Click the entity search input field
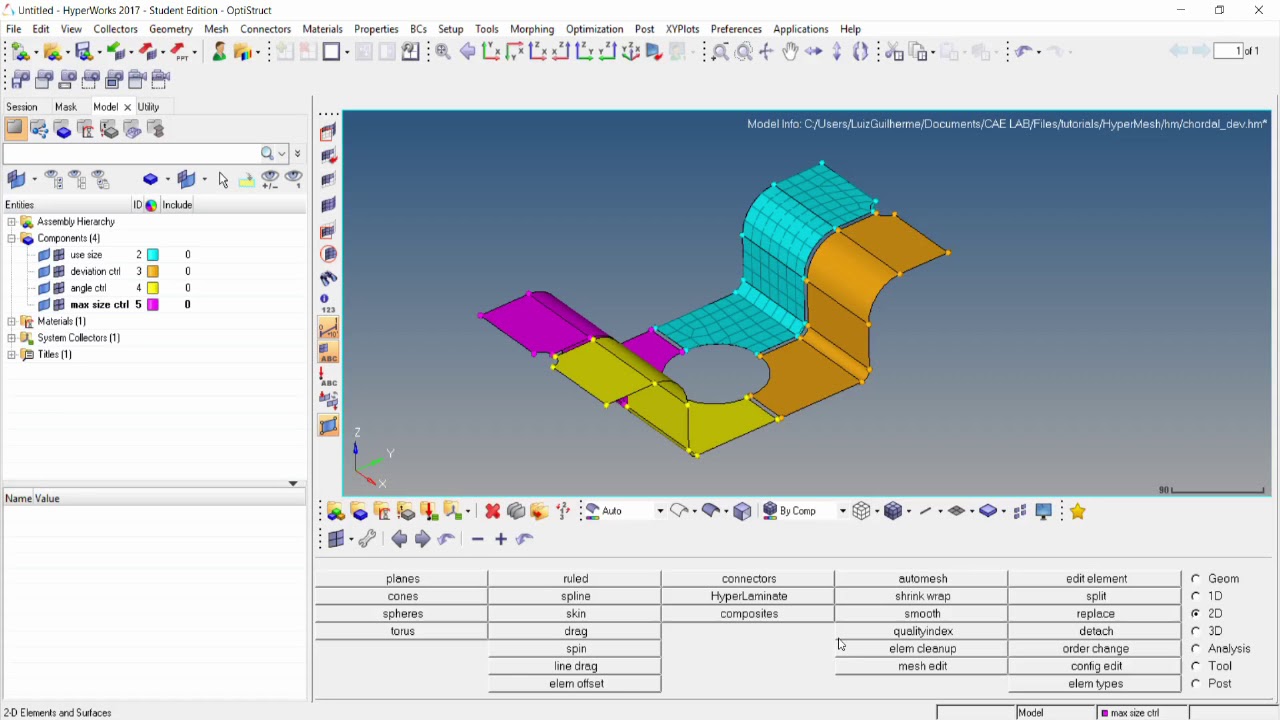This screenshot has width=1280, height=720. coord(131,154)
